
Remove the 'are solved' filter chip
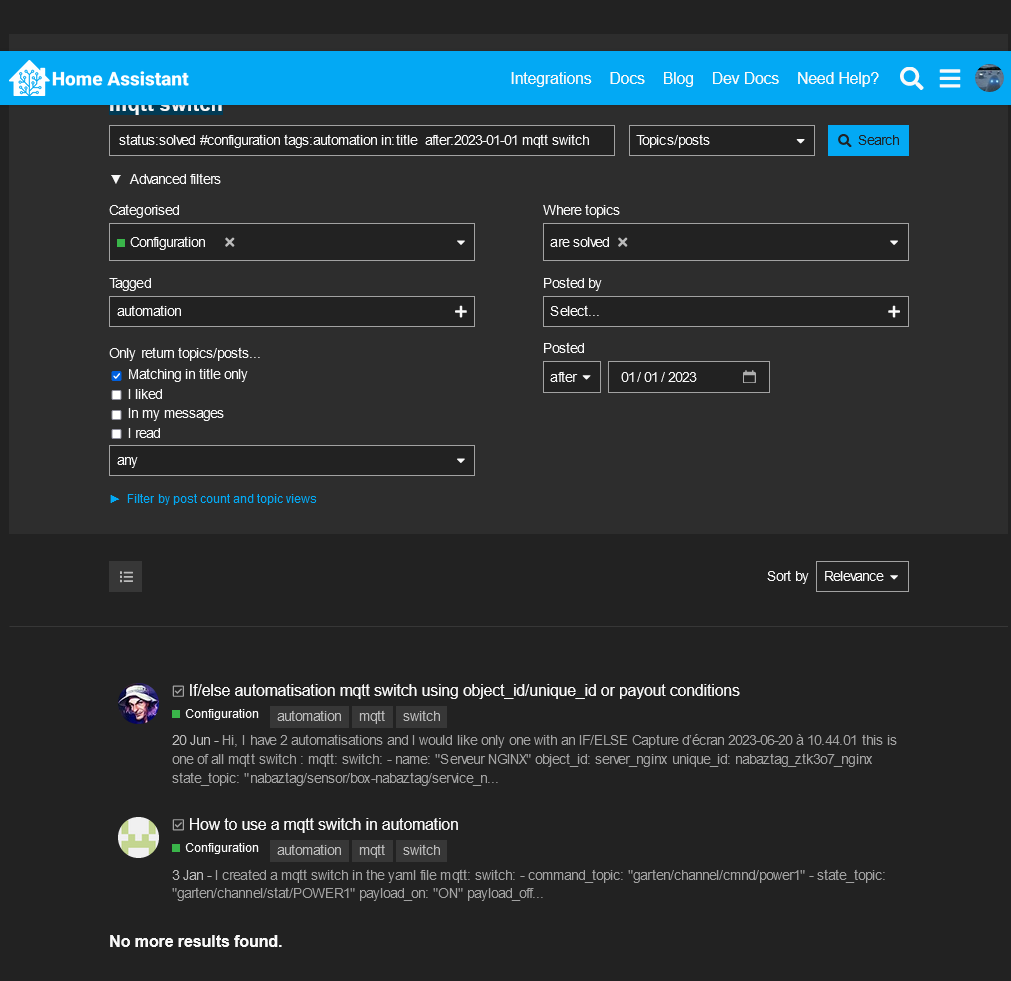point(622,242)
